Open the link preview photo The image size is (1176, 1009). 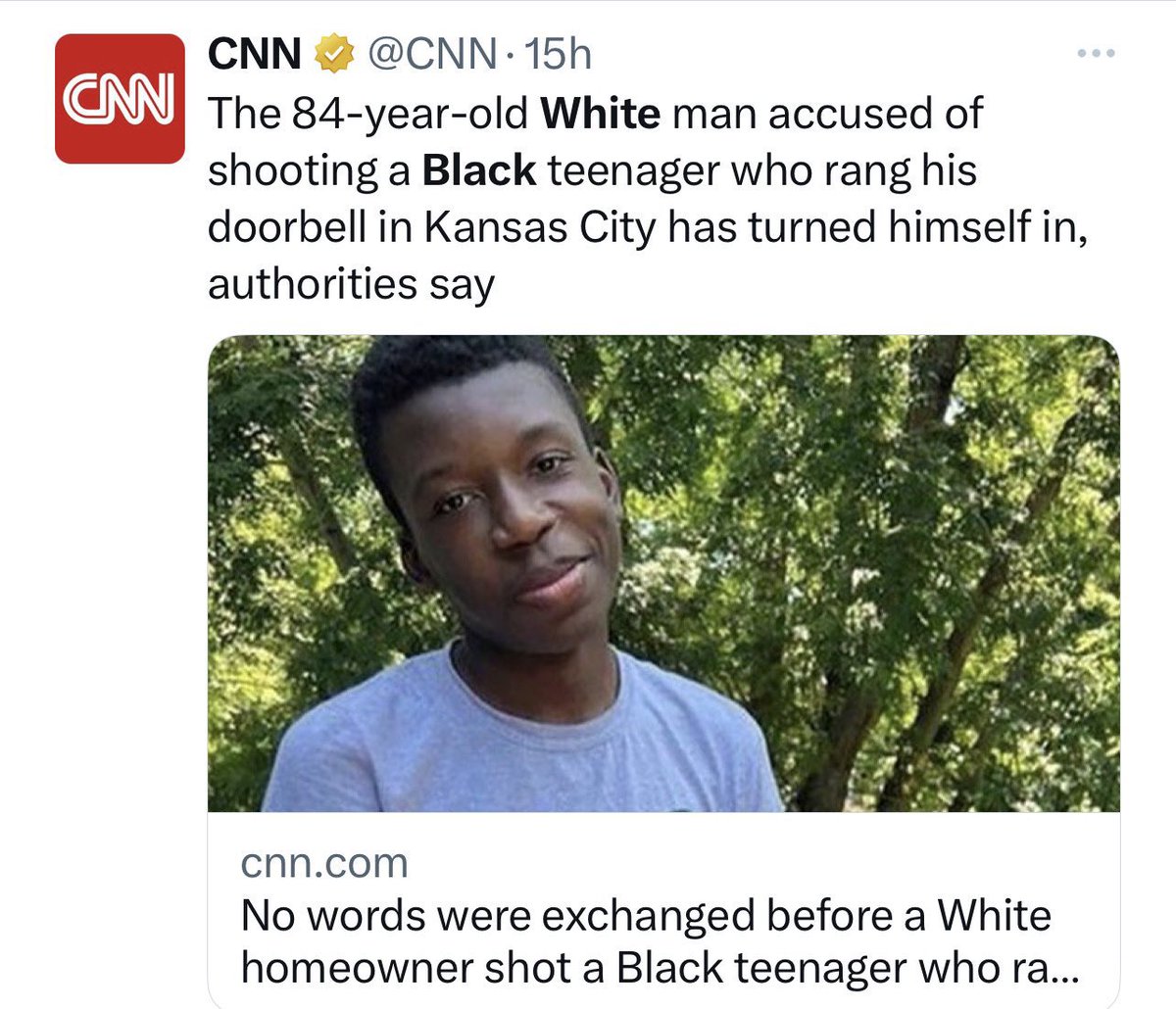click(x=663, y=573)
